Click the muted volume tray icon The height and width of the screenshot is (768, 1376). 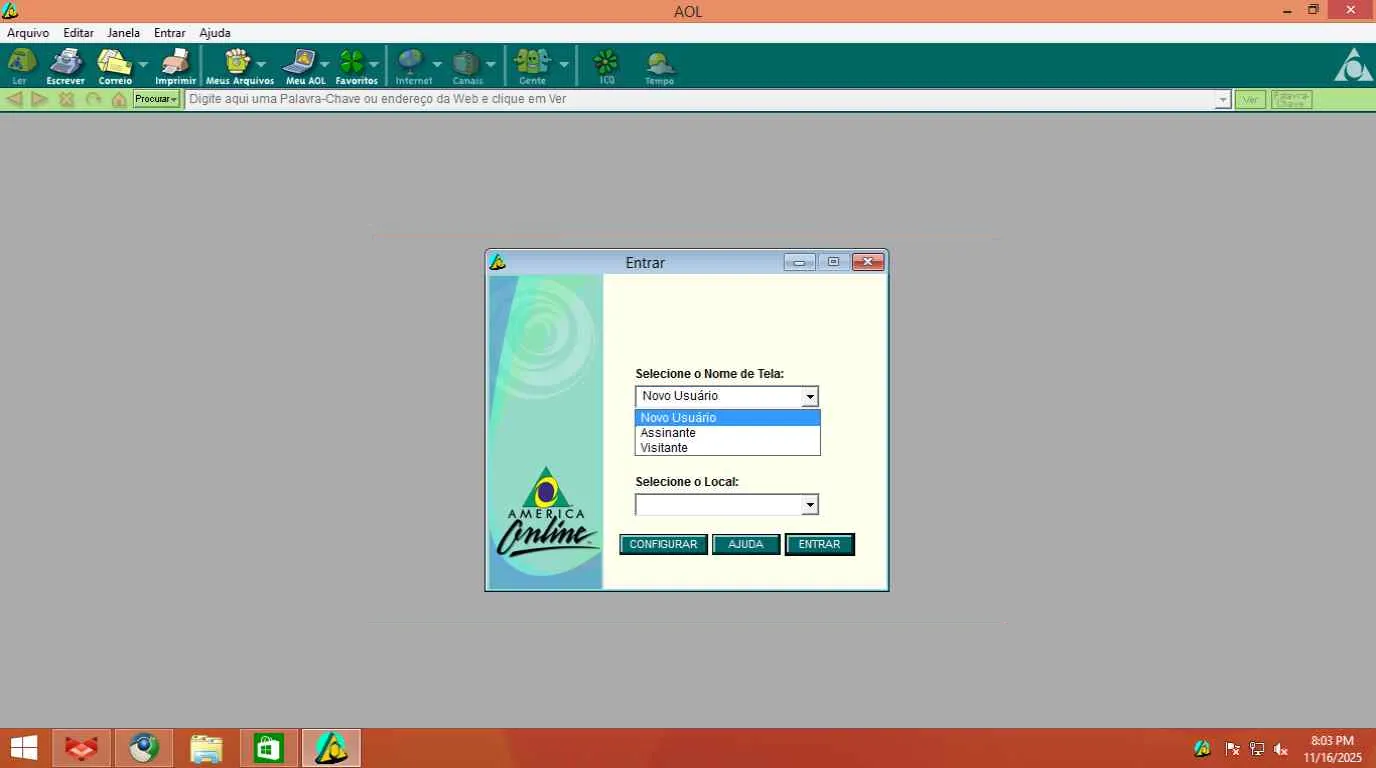(1281, 748)
